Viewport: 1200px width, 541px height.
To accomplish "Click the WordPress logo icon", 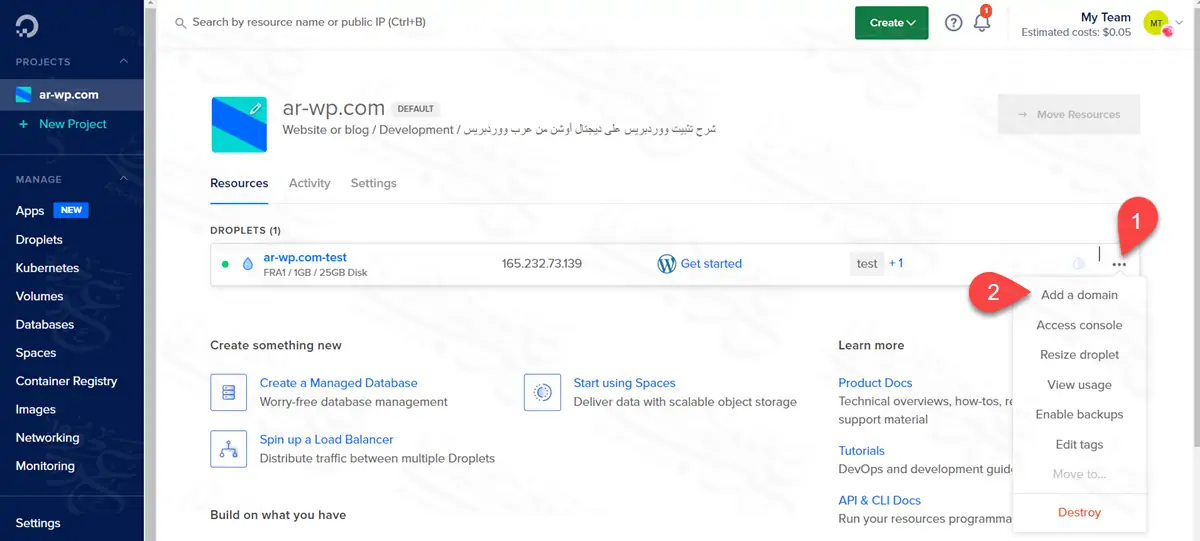I will (667, 264).
